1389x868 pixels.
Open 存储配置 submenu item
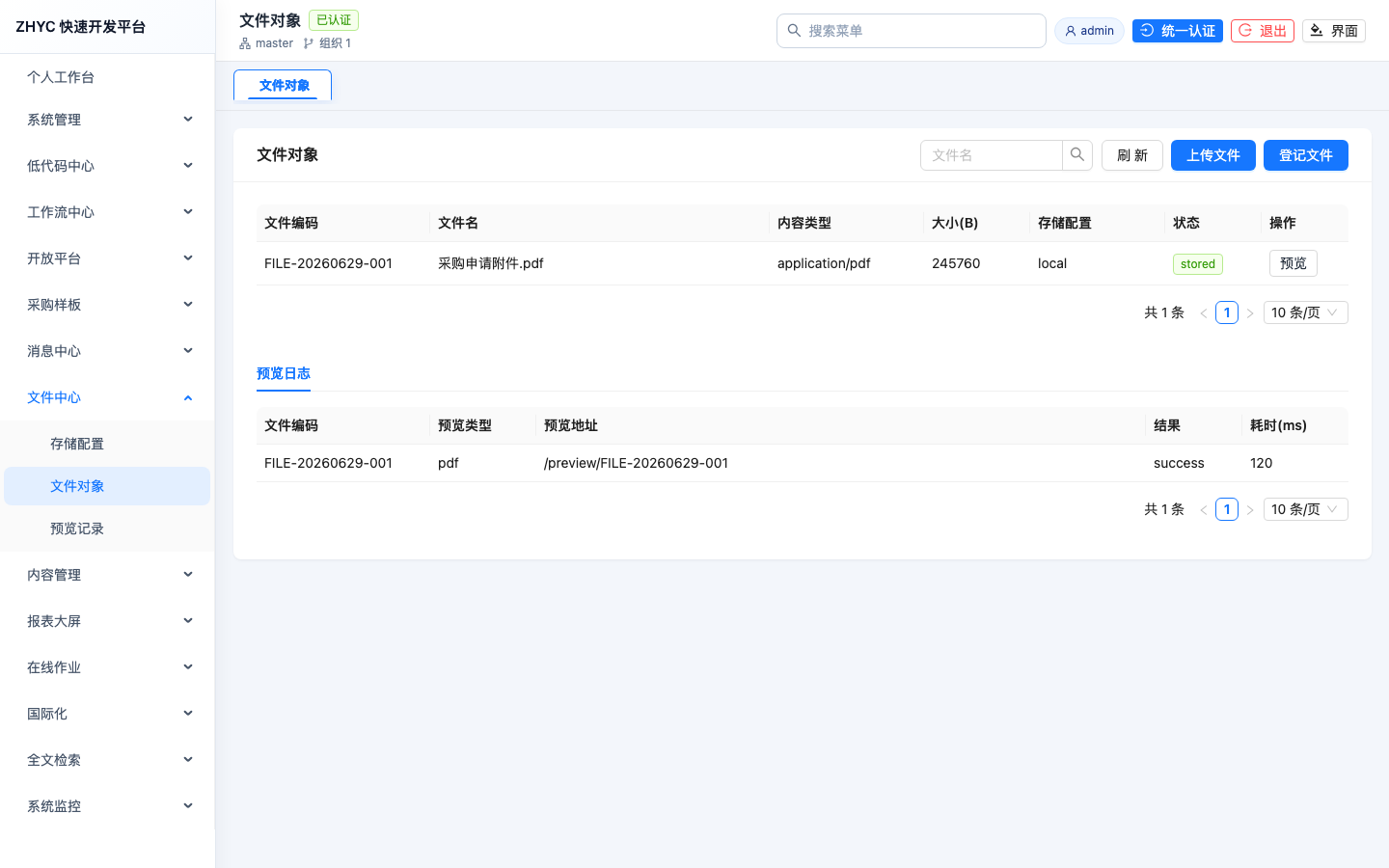[x=107, y=444]
